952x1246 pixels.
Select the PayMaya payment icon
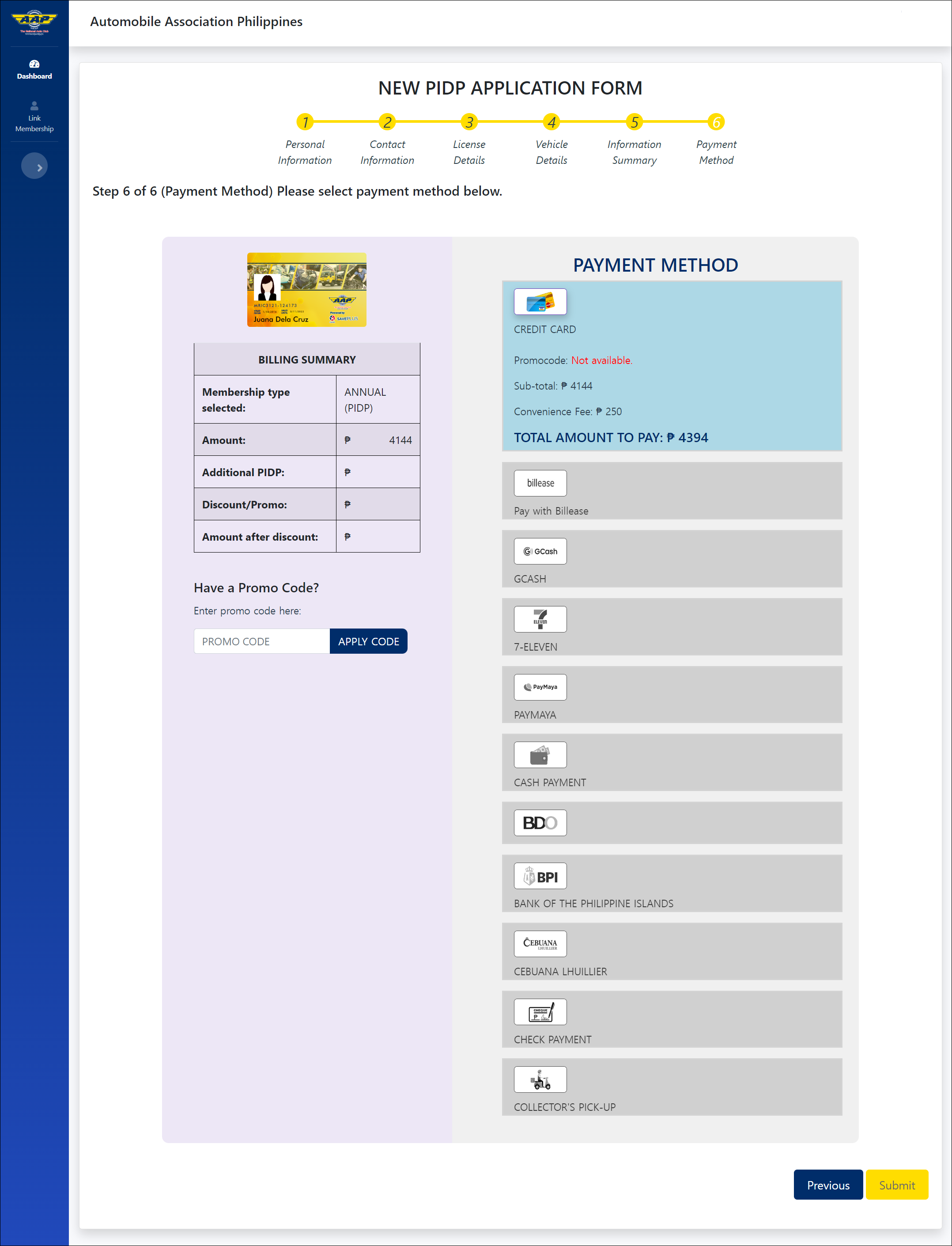540,687
